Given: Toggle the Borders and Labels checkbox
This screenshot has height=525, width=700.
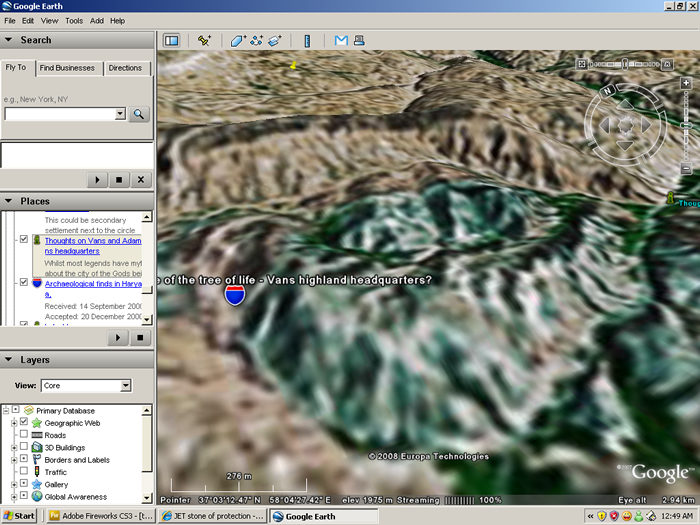Looking at the screenshot, I should [x=24, y=458].
